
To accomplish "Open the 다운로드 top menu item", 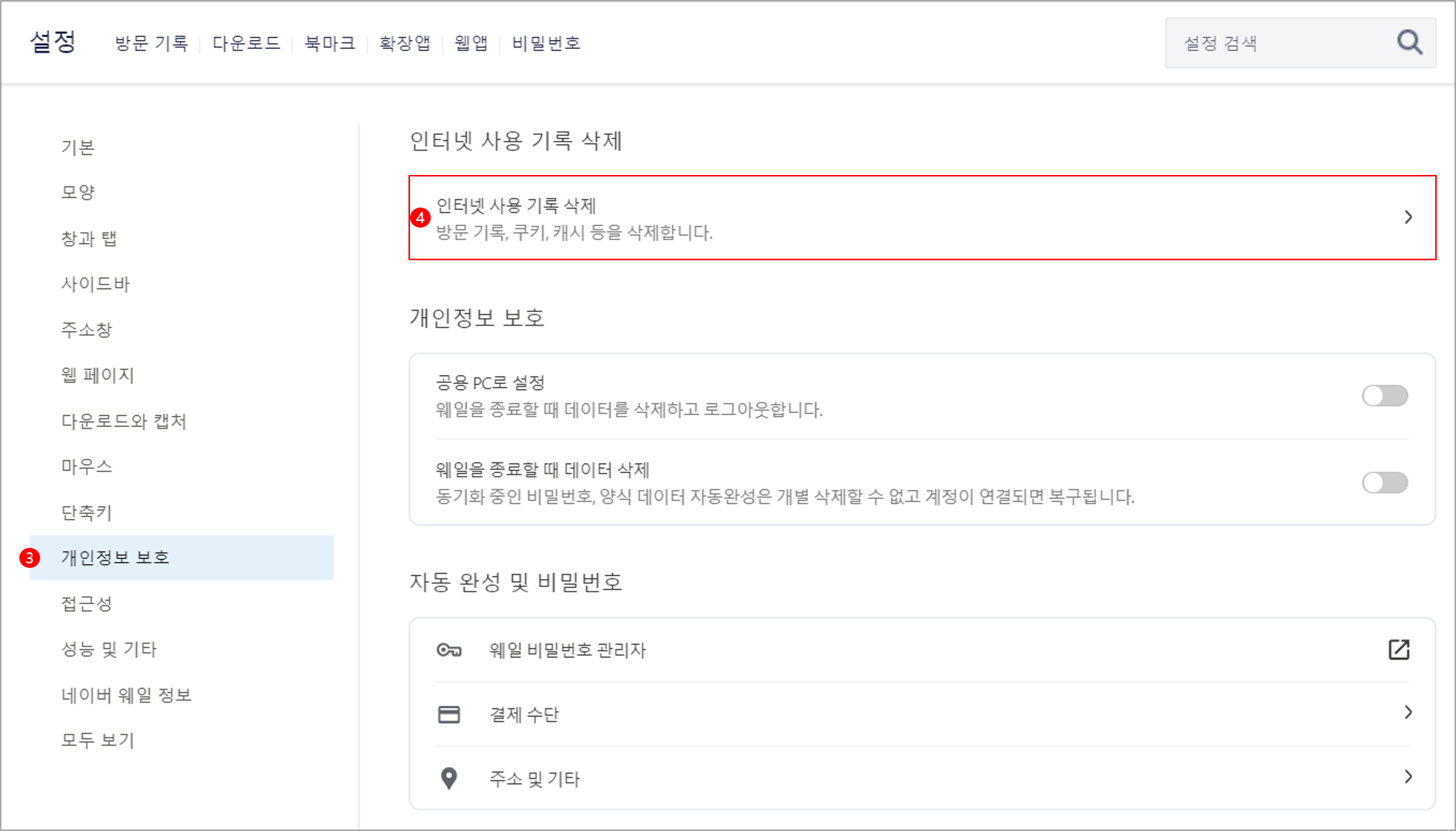I will click(246, 44).
